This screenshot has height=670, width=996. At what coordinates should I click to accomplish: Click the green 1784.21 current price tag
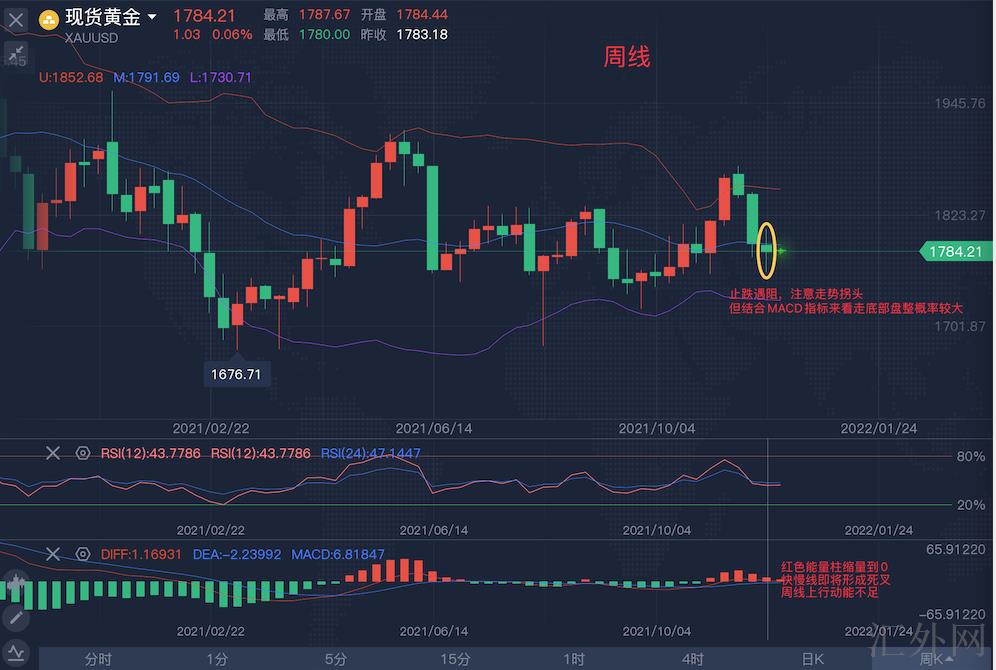click(x=954, y=252)
